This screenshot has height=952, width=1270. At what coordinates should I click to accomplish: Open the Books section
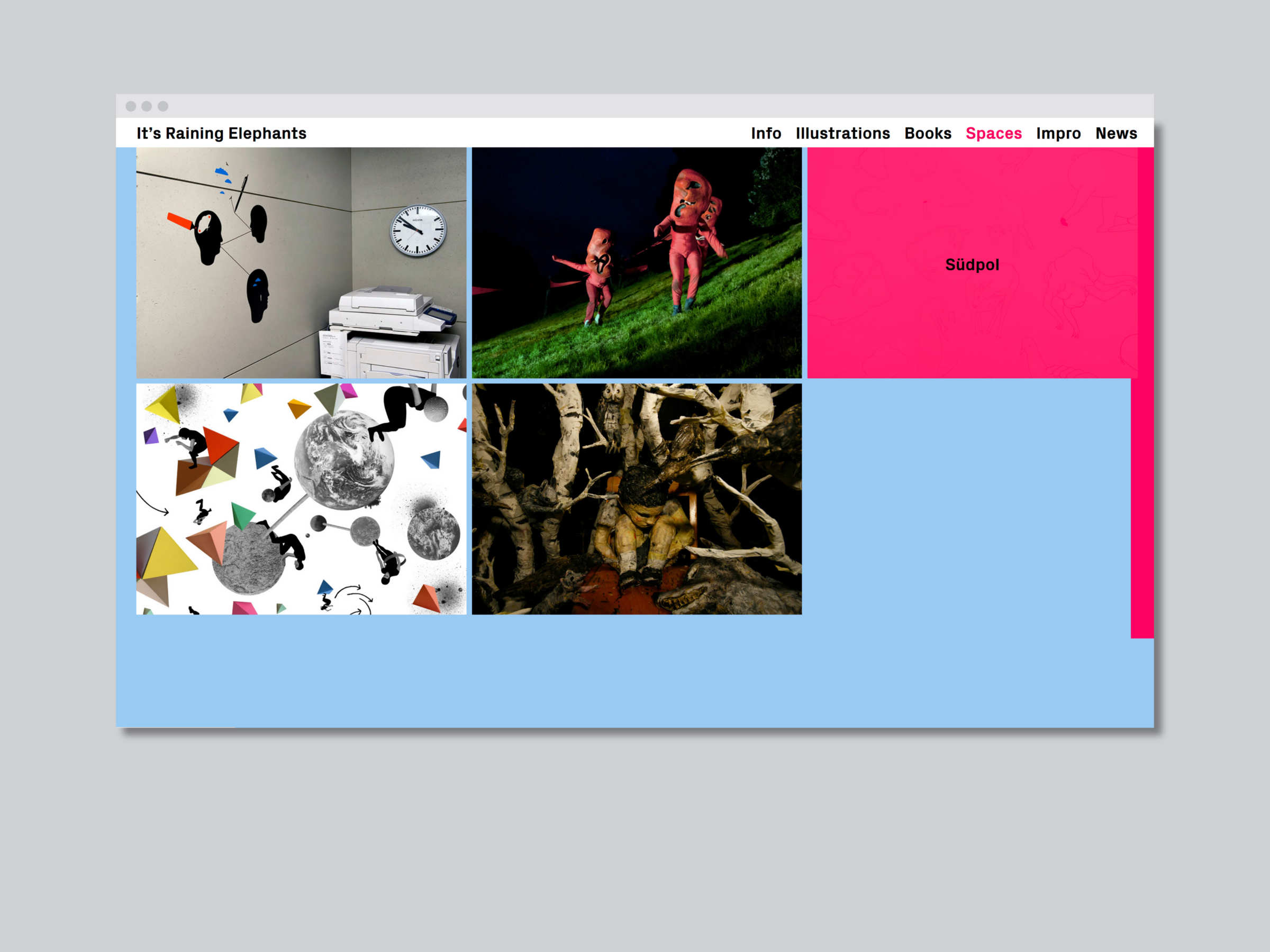click(x=928, y=133)
